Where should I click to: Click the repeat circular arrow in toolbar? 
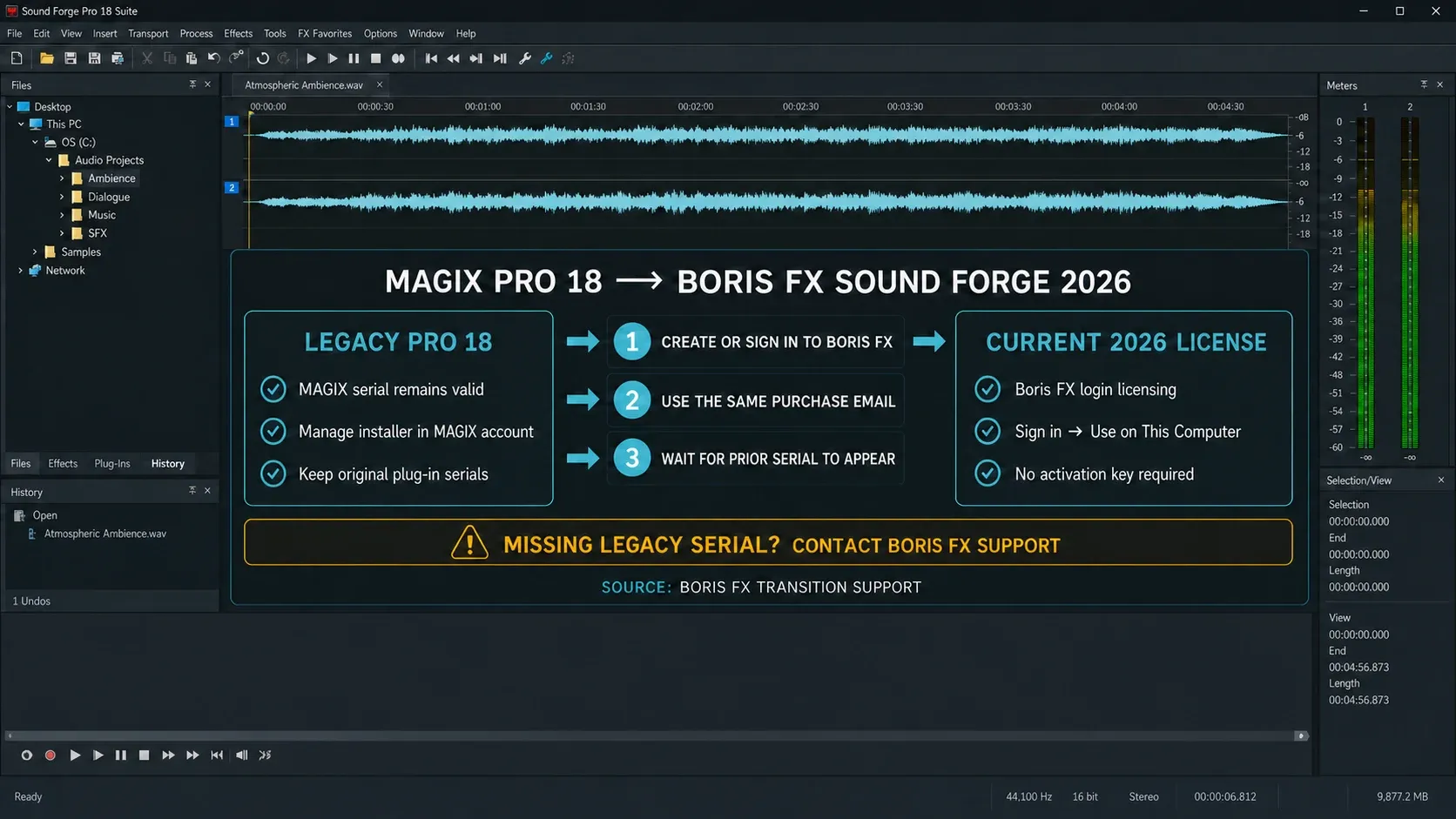point(262,58)
